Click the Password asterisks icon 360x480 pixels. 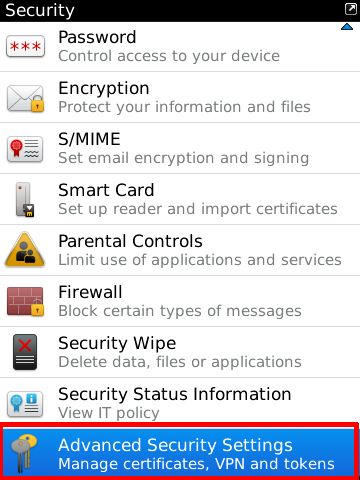(25, 46)
